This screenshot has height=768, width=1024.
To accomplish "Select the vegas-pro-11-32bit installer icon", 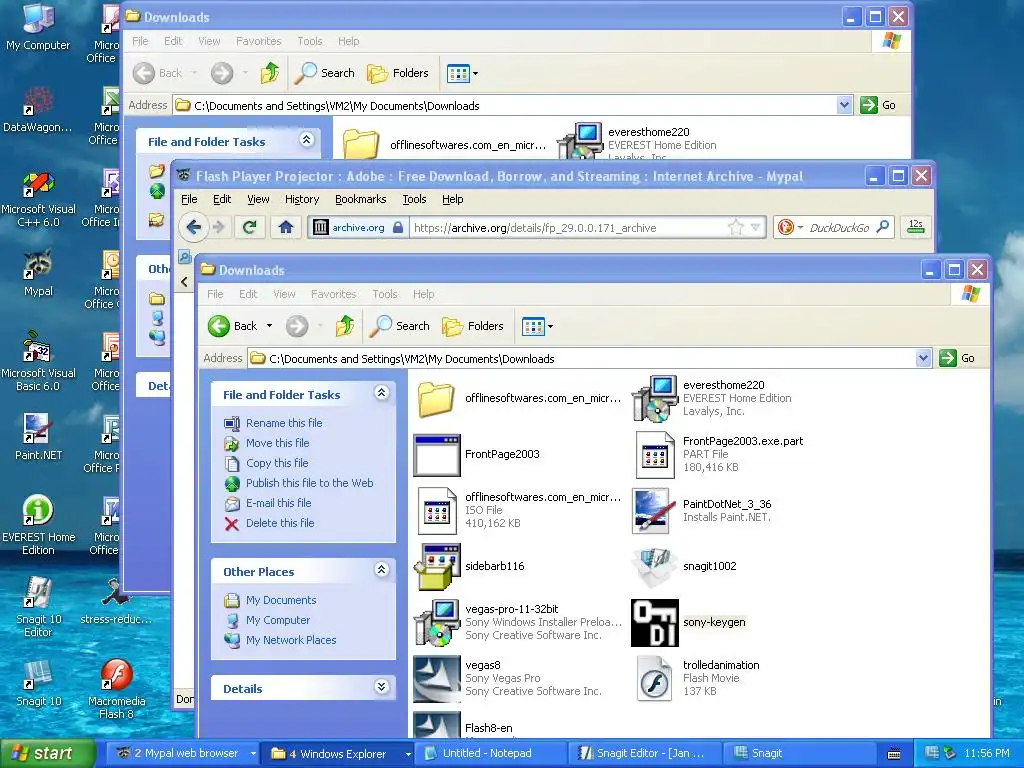I will 437,622.
